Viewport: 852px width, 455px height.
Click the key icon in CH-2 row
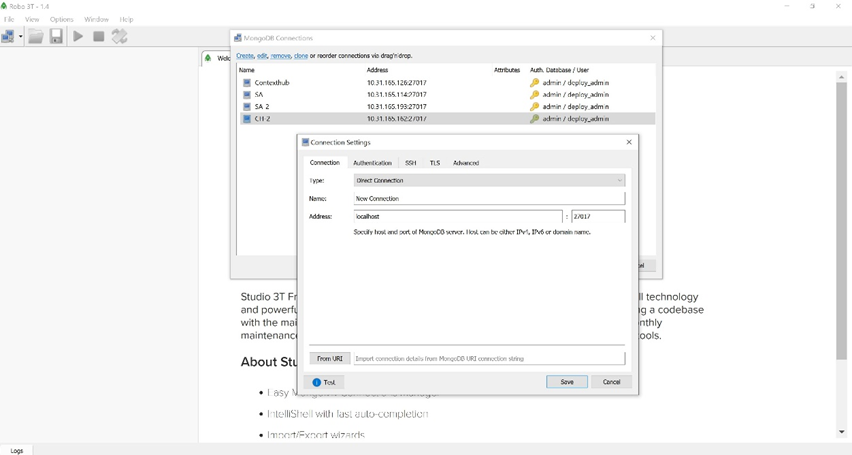[x=535, y=119]
